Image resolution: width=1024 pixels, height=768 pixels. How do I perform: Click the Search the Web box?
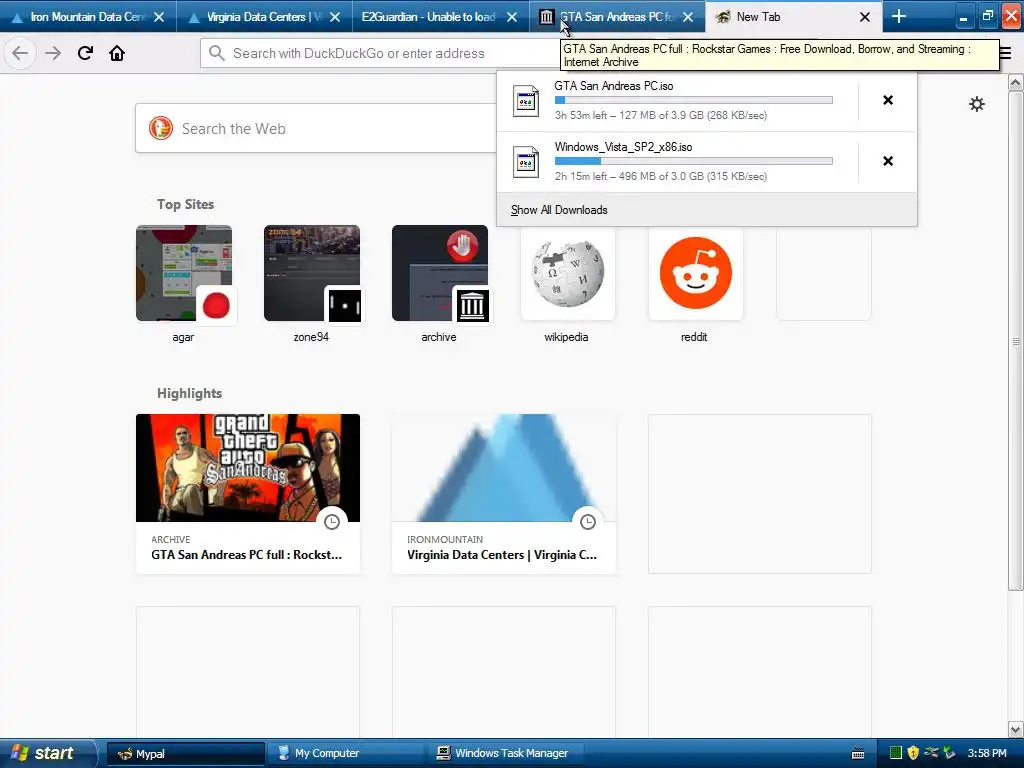[315, 129]
